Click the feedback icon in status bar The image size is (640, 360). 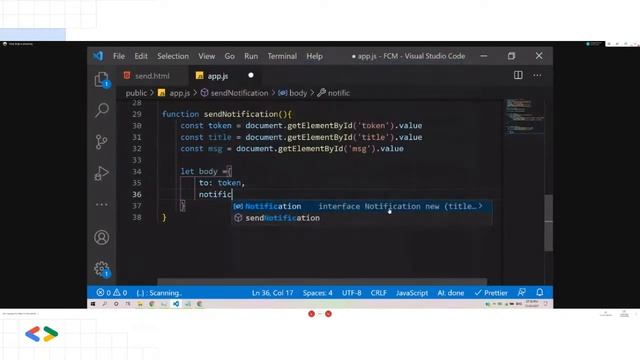point(522,292)
